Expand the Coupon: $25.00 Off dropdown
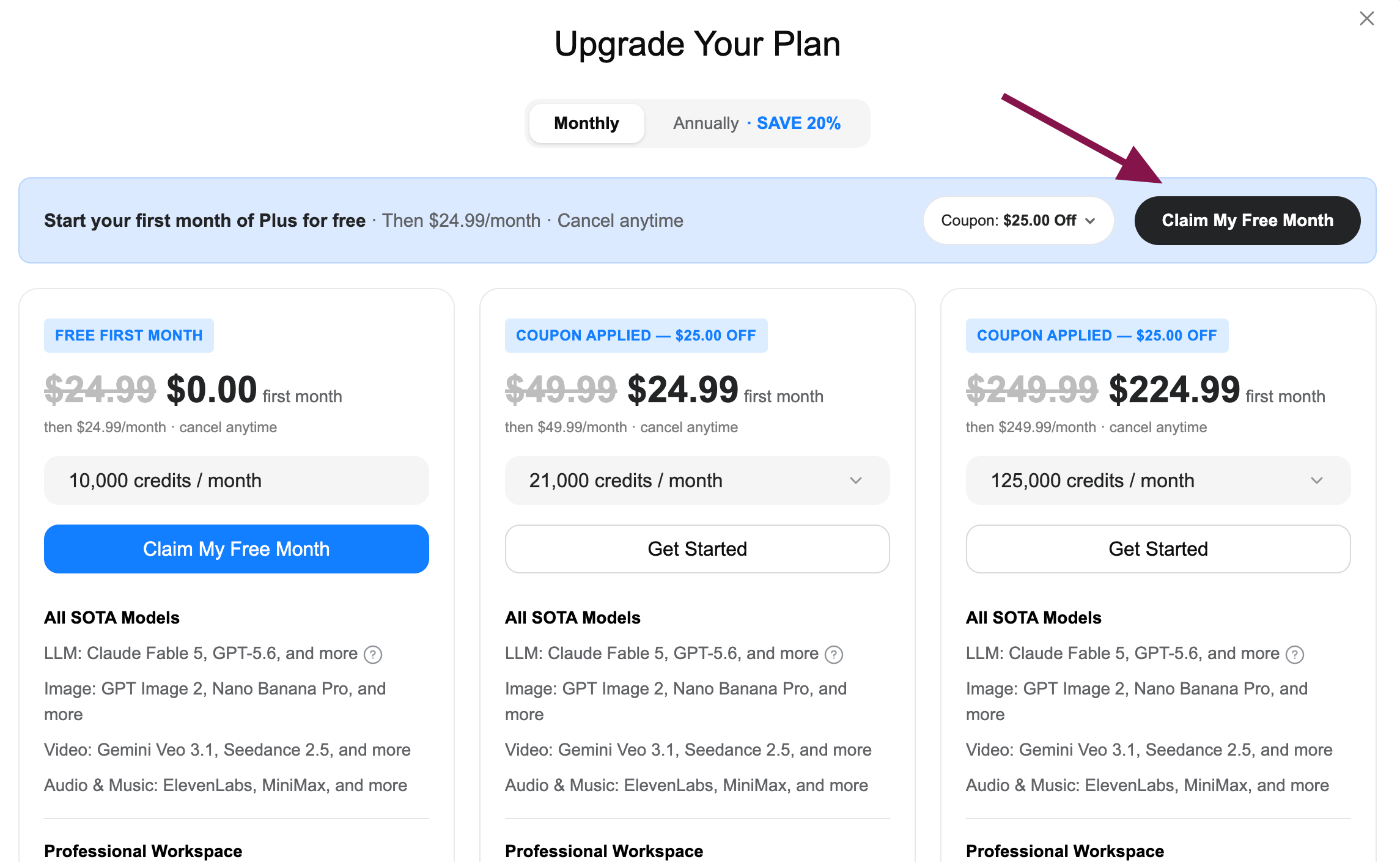The image size is (1400, 862). click(1018, 221)
